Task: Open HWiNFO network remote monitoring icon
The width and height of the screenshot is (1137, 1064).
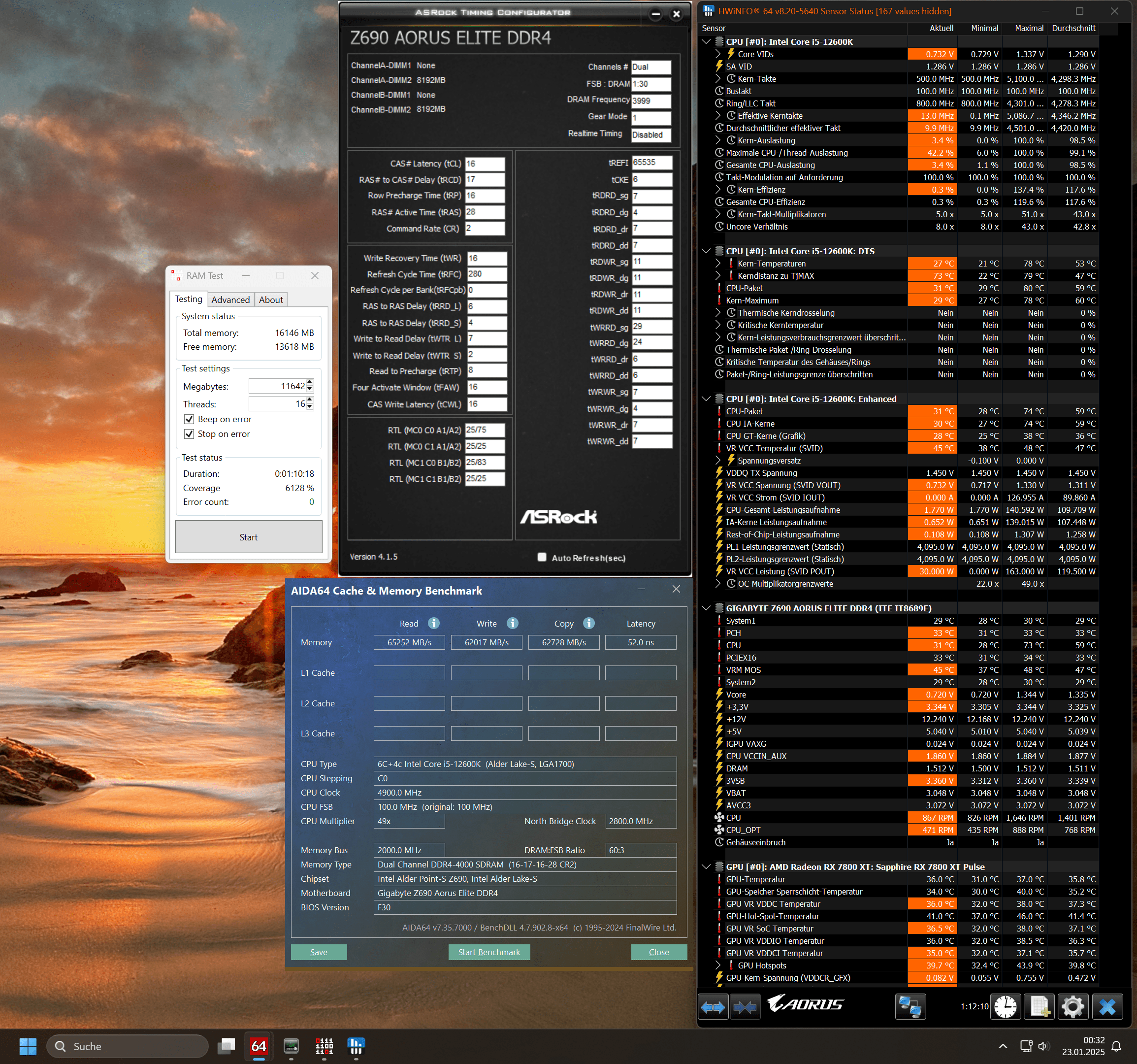Action: 910,1007
